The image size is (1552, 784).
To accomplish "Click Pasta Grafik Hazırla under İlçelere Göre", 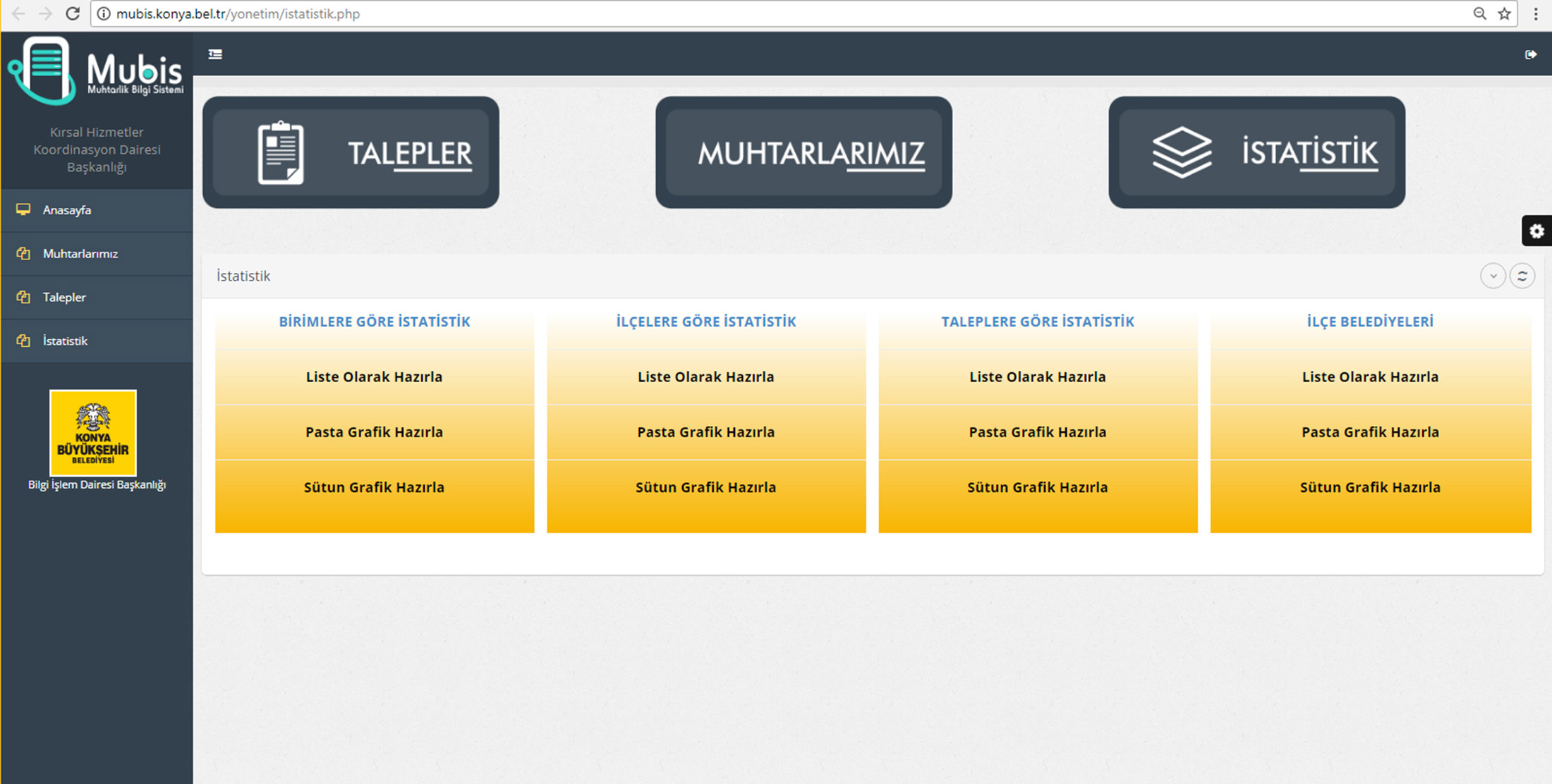I will pos(705,432).
